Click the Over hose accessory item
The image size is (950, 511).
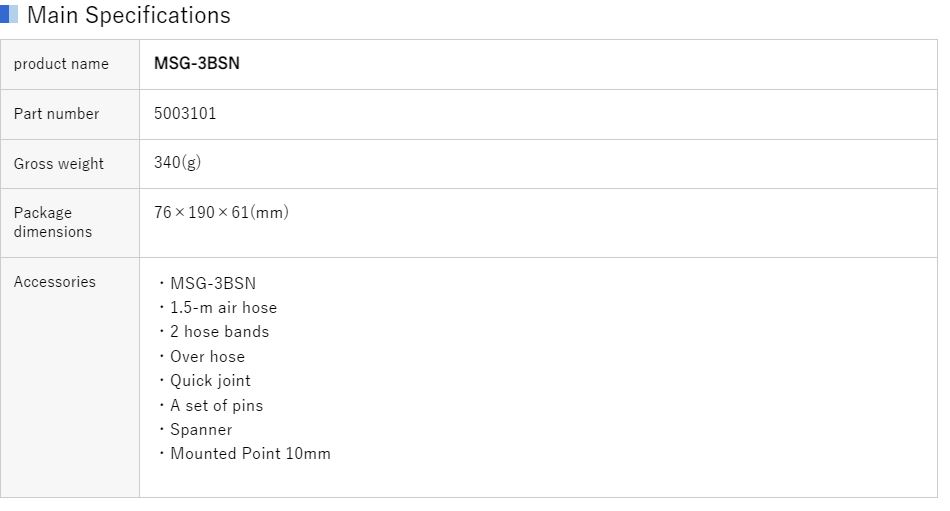(x=207, y=357)
